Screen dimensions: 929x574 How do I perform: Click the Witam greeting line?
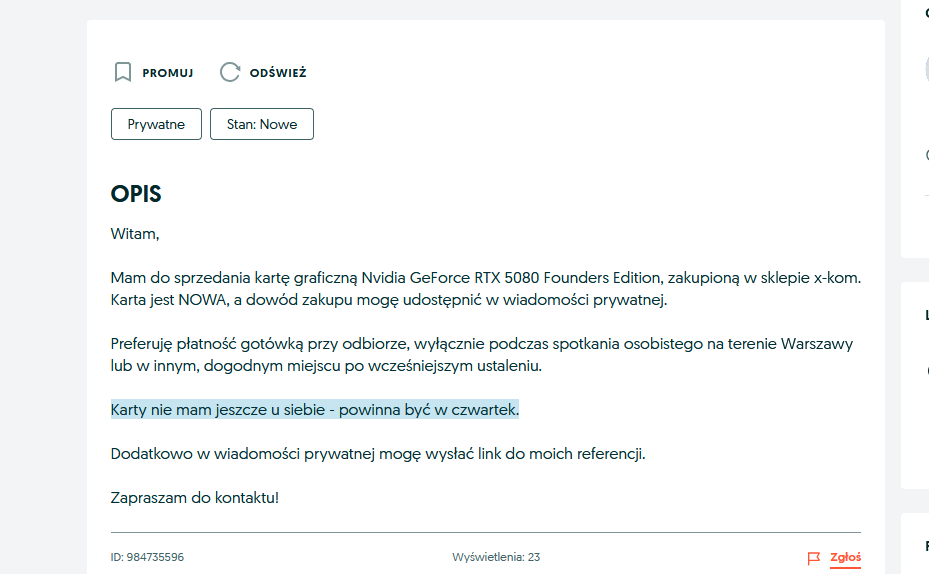coord(135,234)
